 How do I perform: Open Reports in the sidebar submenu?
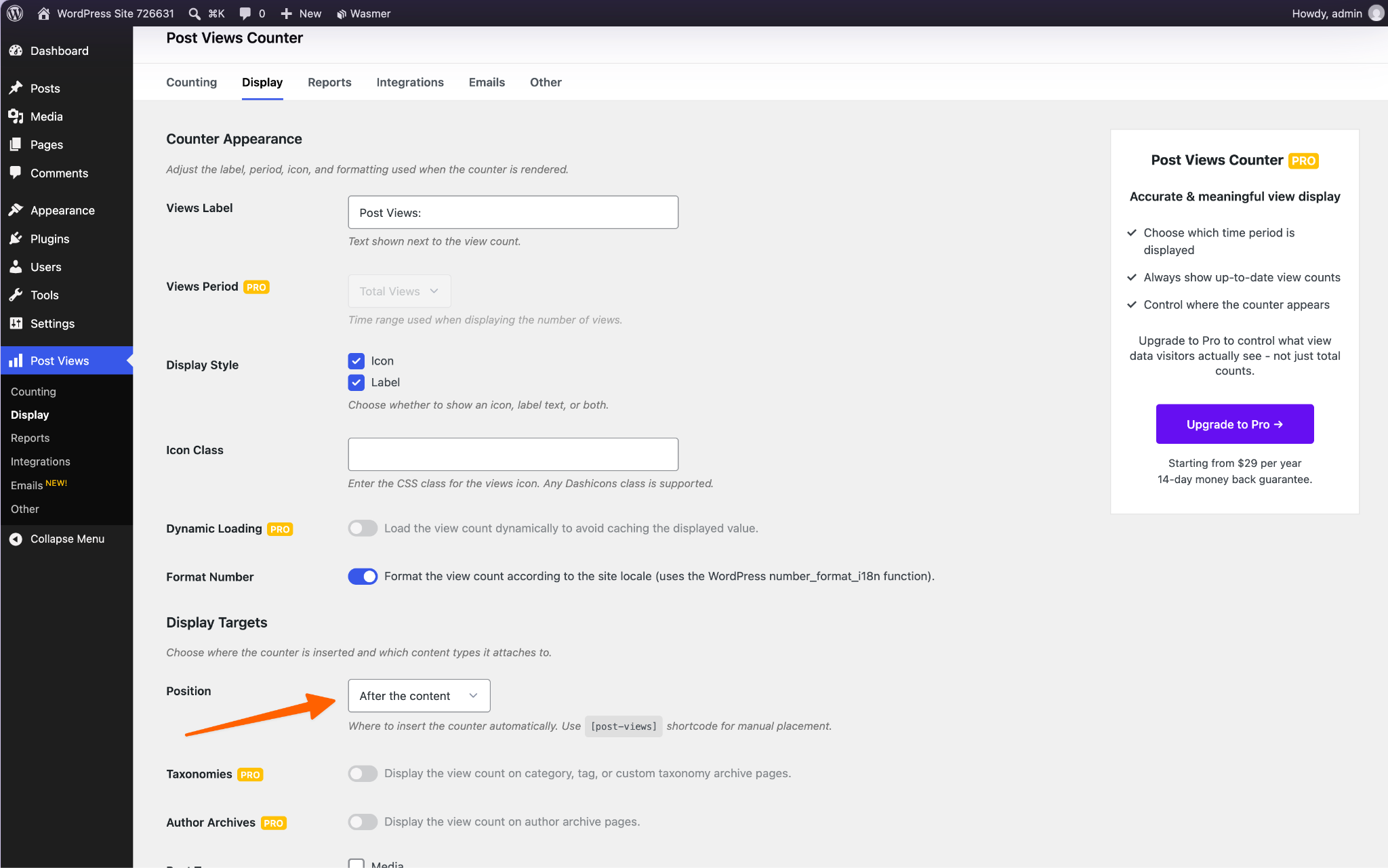[x=30, y=438]
